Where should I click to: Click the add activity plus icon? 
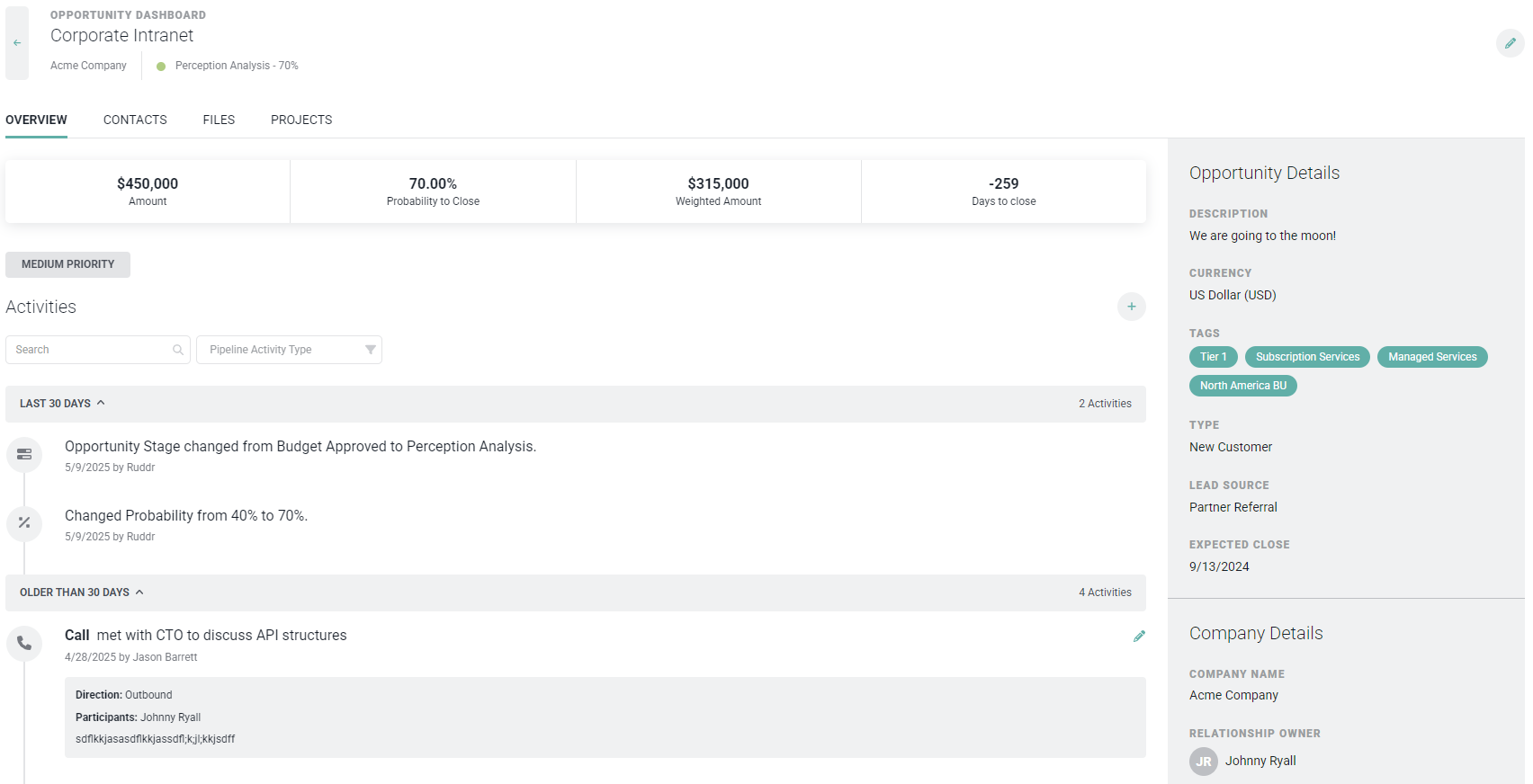(x=1131, y=307)
